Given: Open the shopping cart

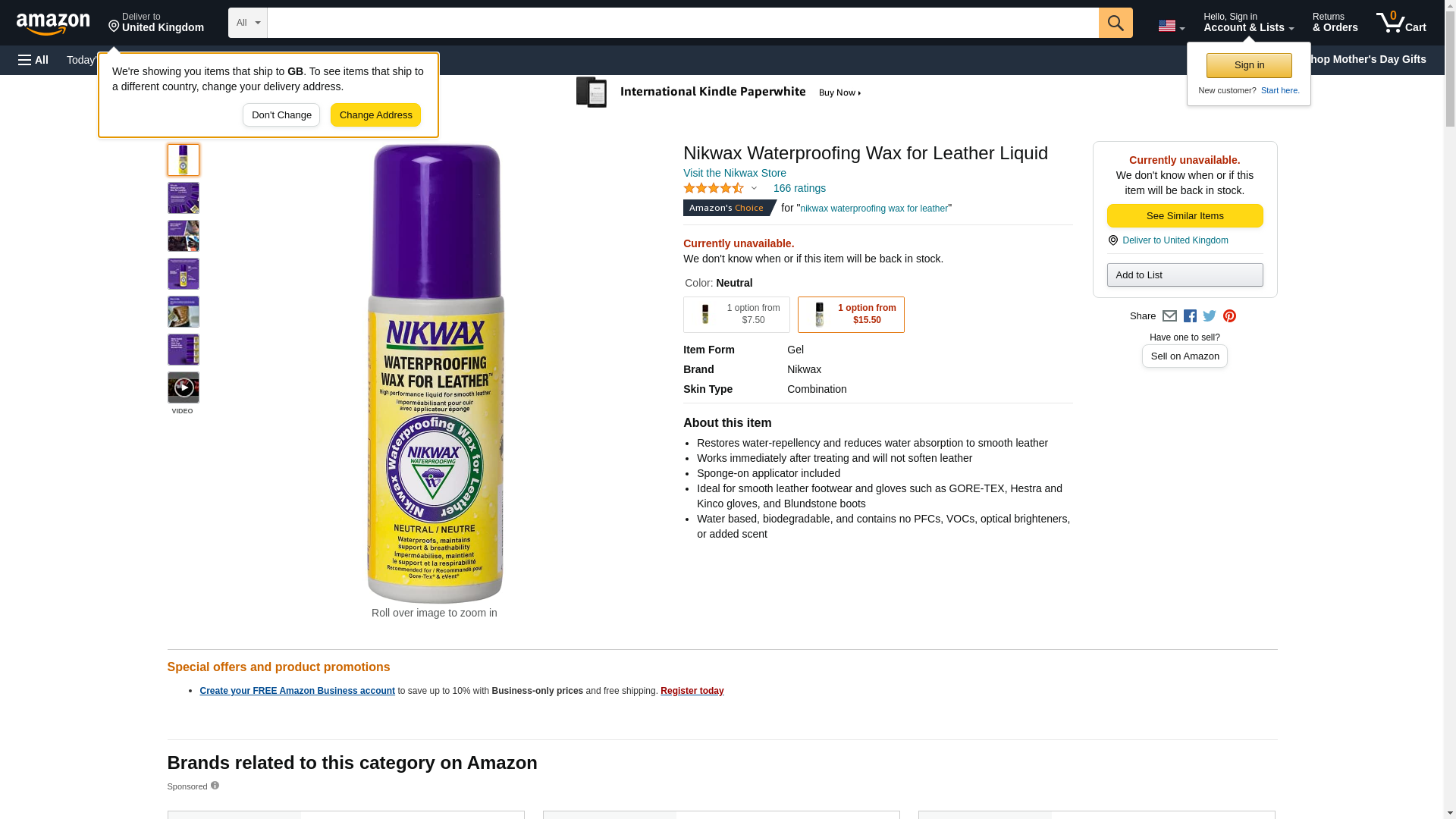Looking at the screenshot, I should (1401, 23).
